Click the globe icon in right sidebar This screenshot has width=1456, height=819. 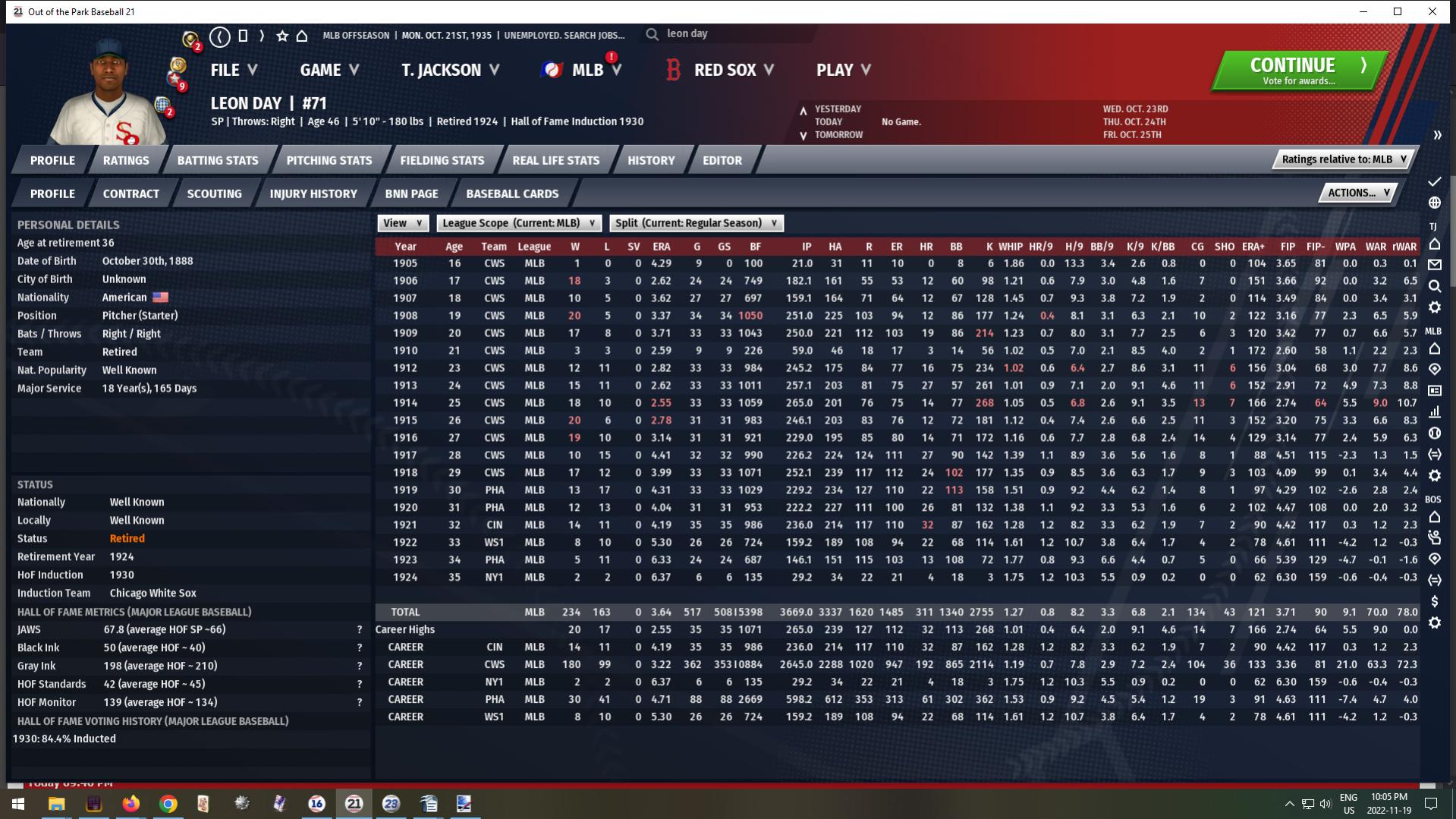(x=1434, y=203)
